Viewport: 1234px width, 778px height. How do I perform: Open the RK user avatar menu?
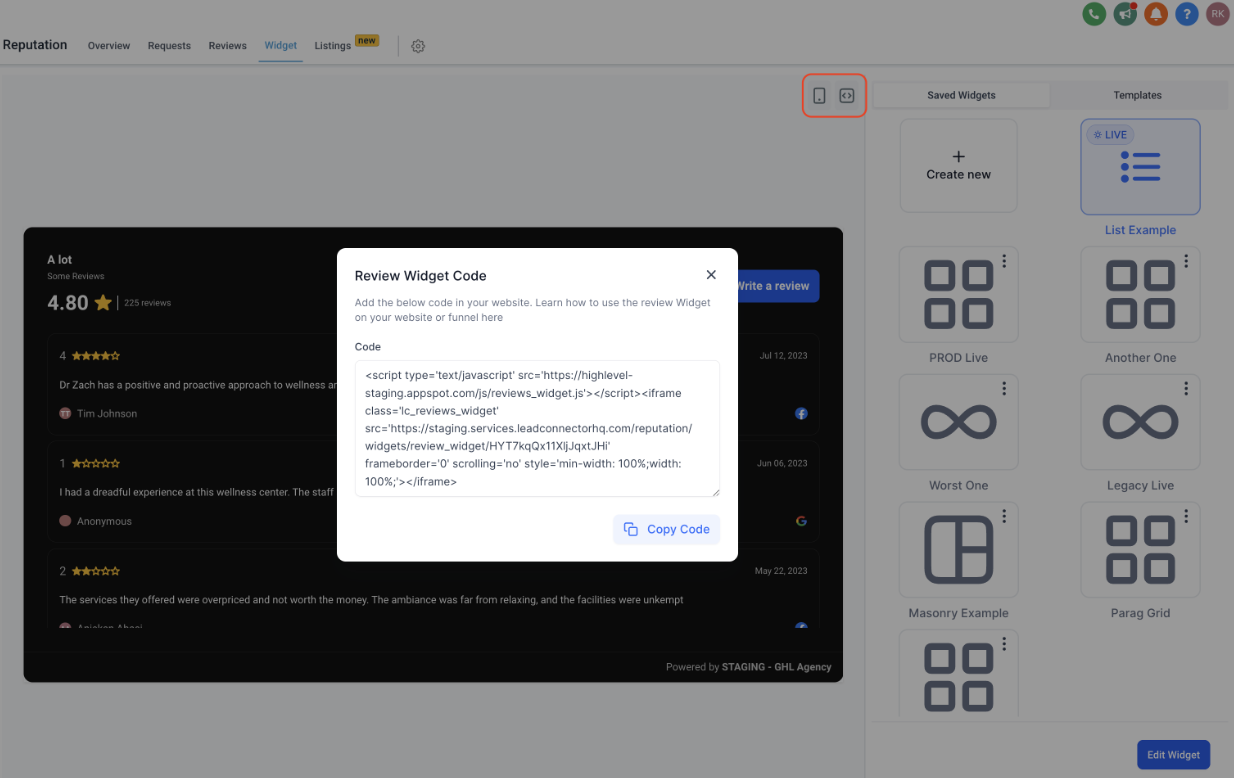pos(1217,14)
